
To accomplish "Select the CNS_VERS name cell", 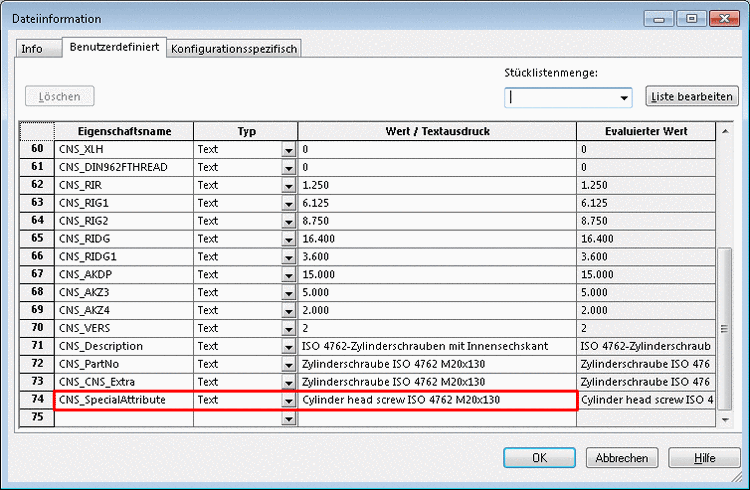I will (x=124, y=328).
